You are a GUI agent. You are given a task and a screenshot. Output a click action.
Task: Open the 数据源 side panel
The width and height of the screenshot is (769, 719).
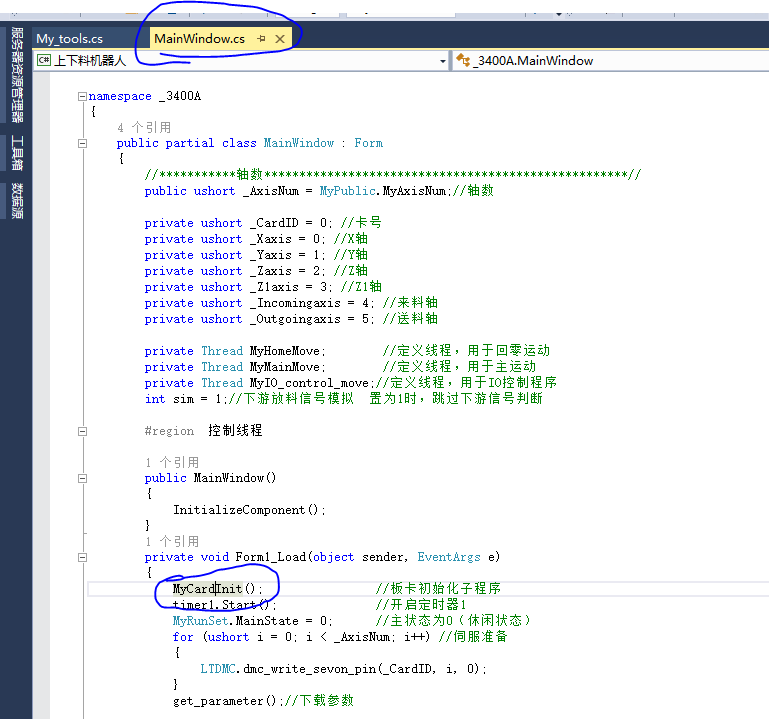pos(18,201)
